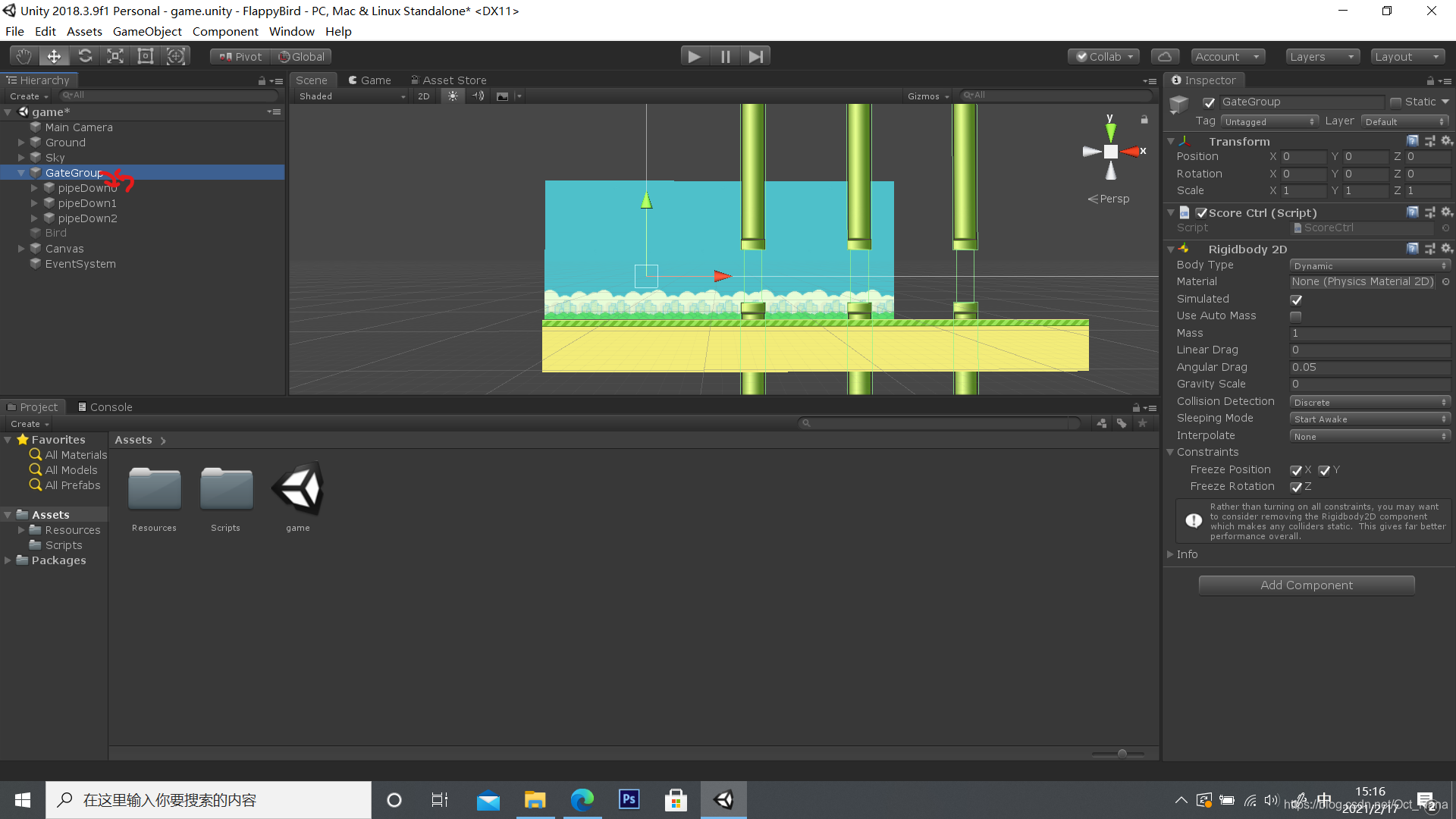Open Score Ctrl component settings gear
This screenshot has height=819, width=1456.
[x=1446, y=212]
